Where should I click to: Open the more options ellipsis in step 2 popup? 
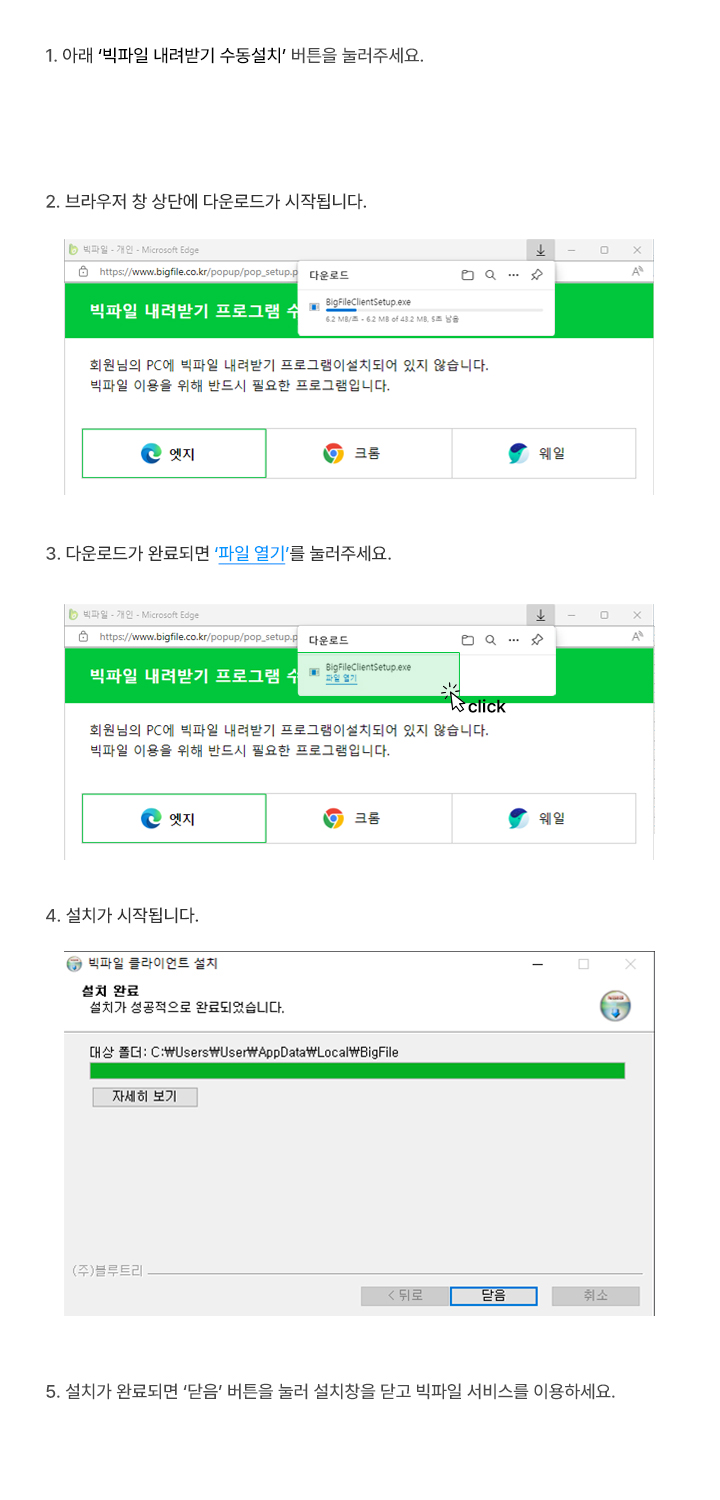(513, 275)
